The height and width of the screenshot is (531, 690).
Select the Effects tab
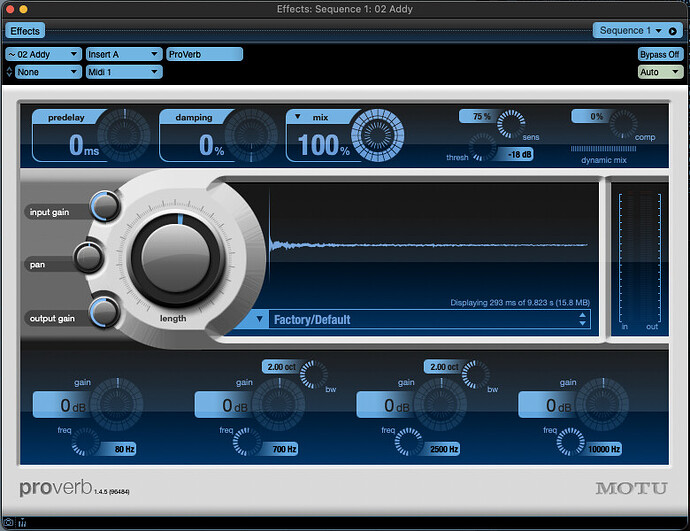coord(25,31)
